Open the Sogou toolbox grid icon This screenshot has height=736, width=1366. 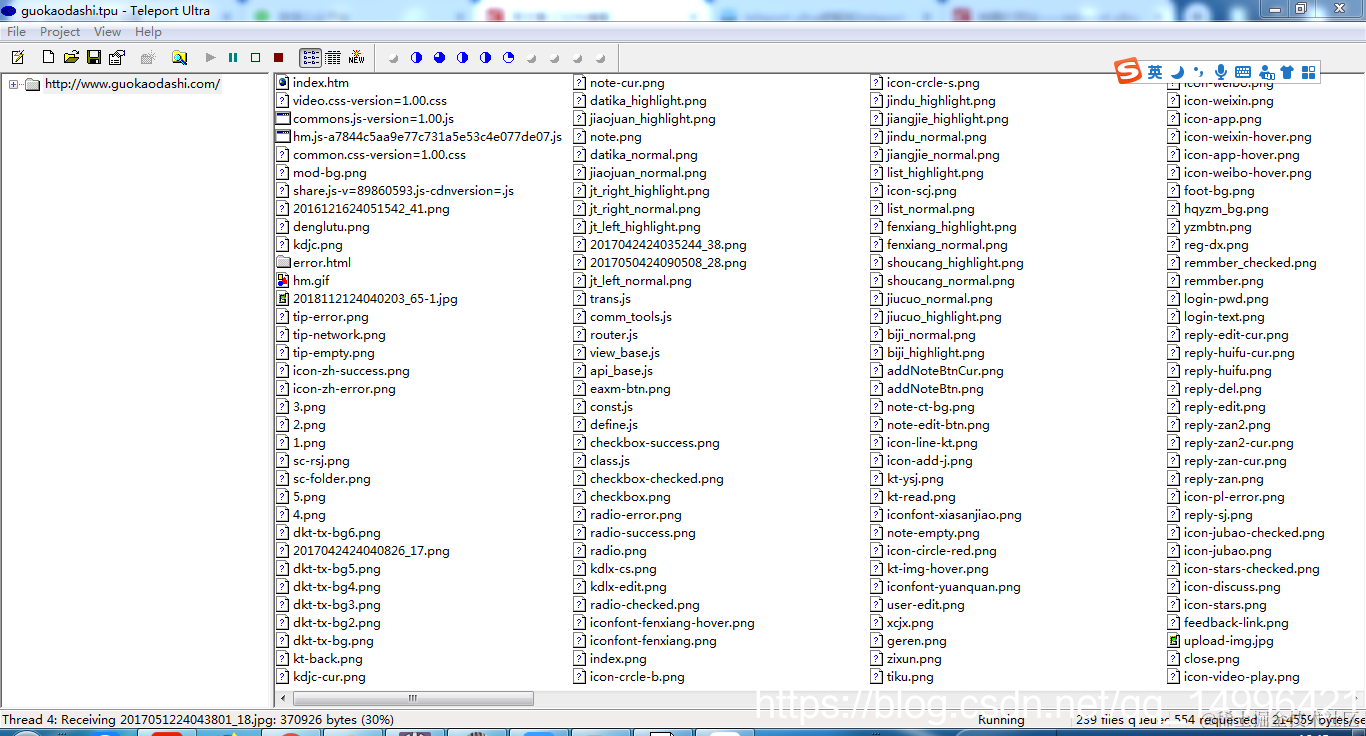[x=1309, y=72]
